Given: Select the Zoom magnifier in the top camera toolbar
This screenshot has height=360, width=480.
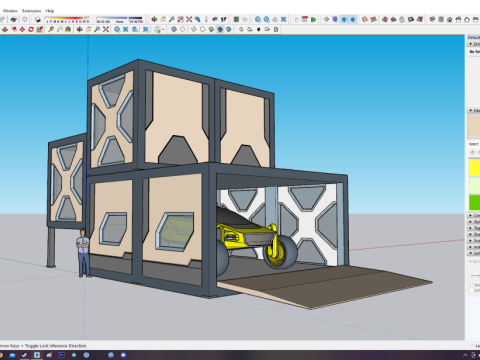Looking at the screenshot, I should pyautogui.click(x=171, y=19).
